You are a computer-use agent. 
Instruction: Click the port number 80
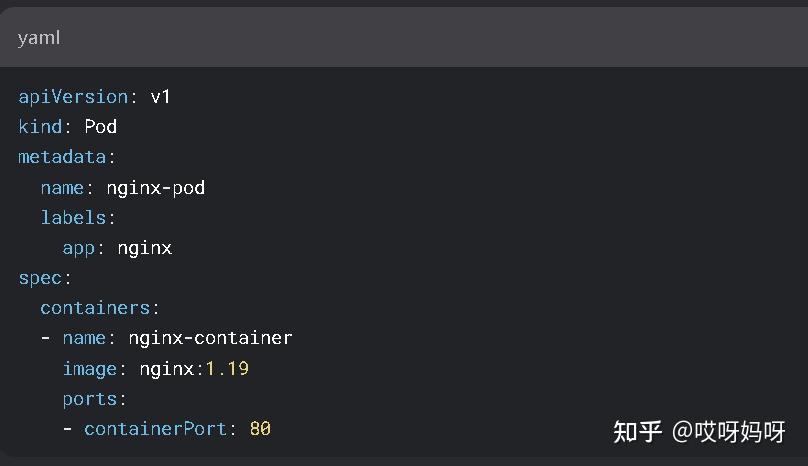click(x=260, y=429)
